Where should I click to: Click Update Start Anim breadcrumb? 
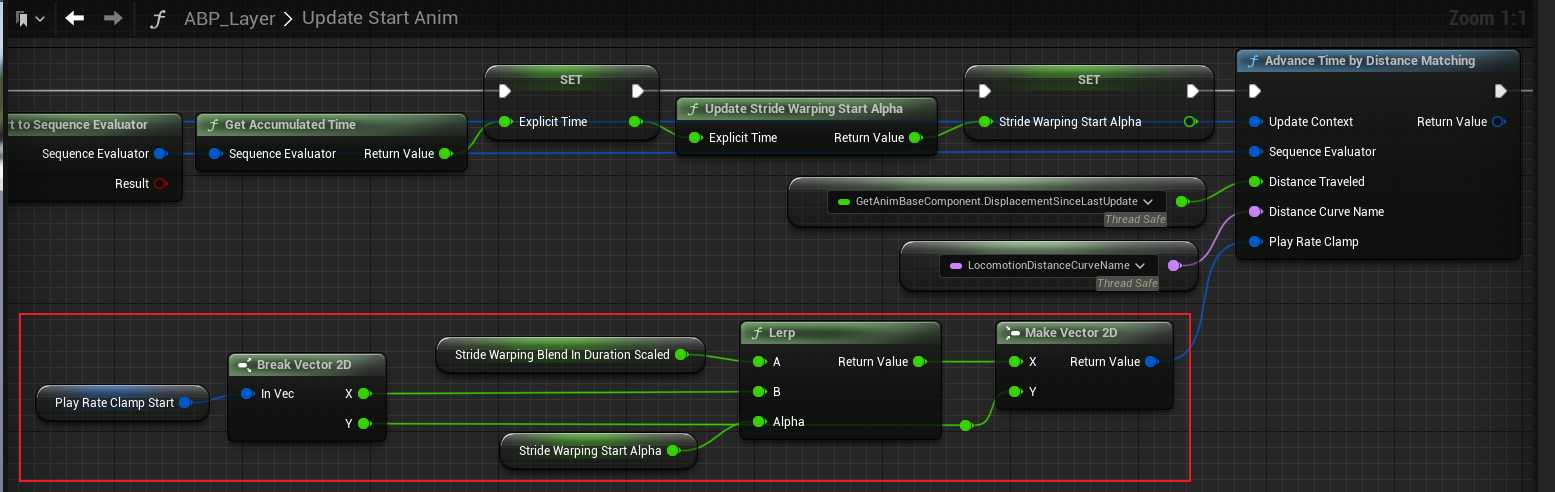379,19
